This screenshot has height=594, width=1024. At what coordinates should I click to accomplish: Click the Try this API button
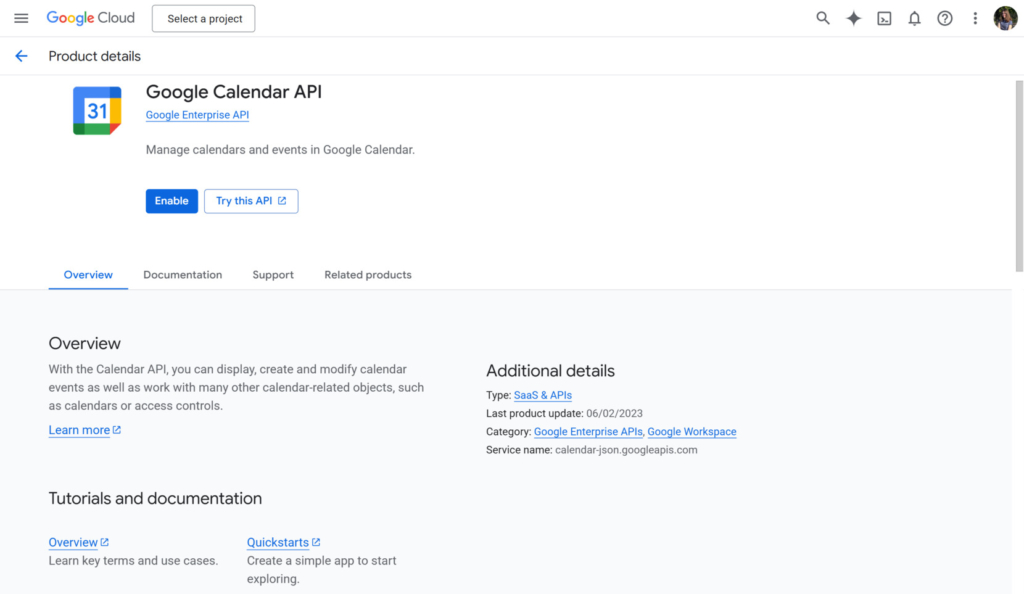251,200
